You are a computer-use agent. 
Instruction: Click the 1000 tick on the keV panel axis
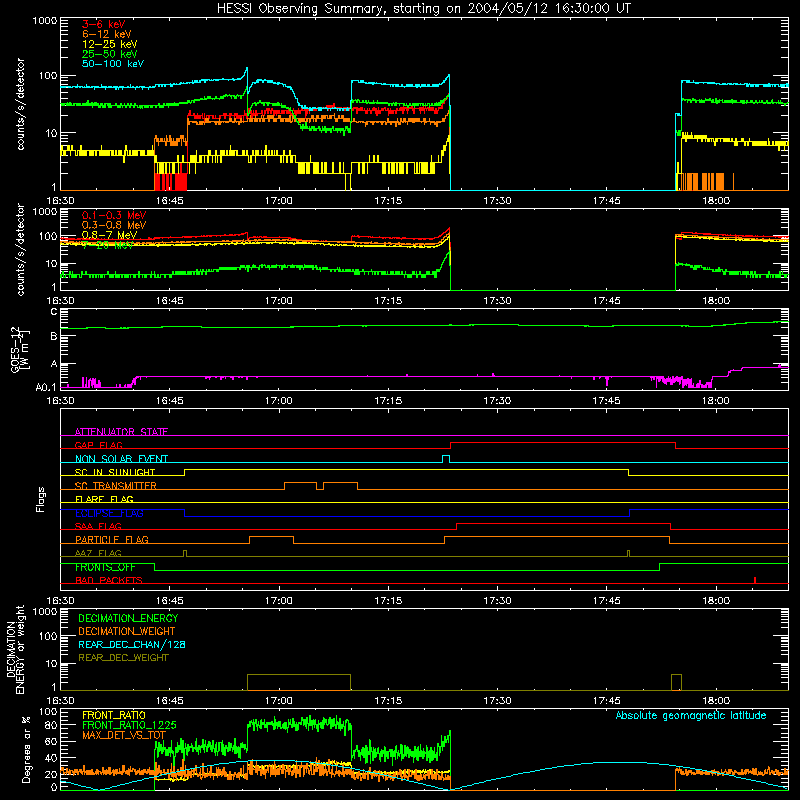point(45,21)
